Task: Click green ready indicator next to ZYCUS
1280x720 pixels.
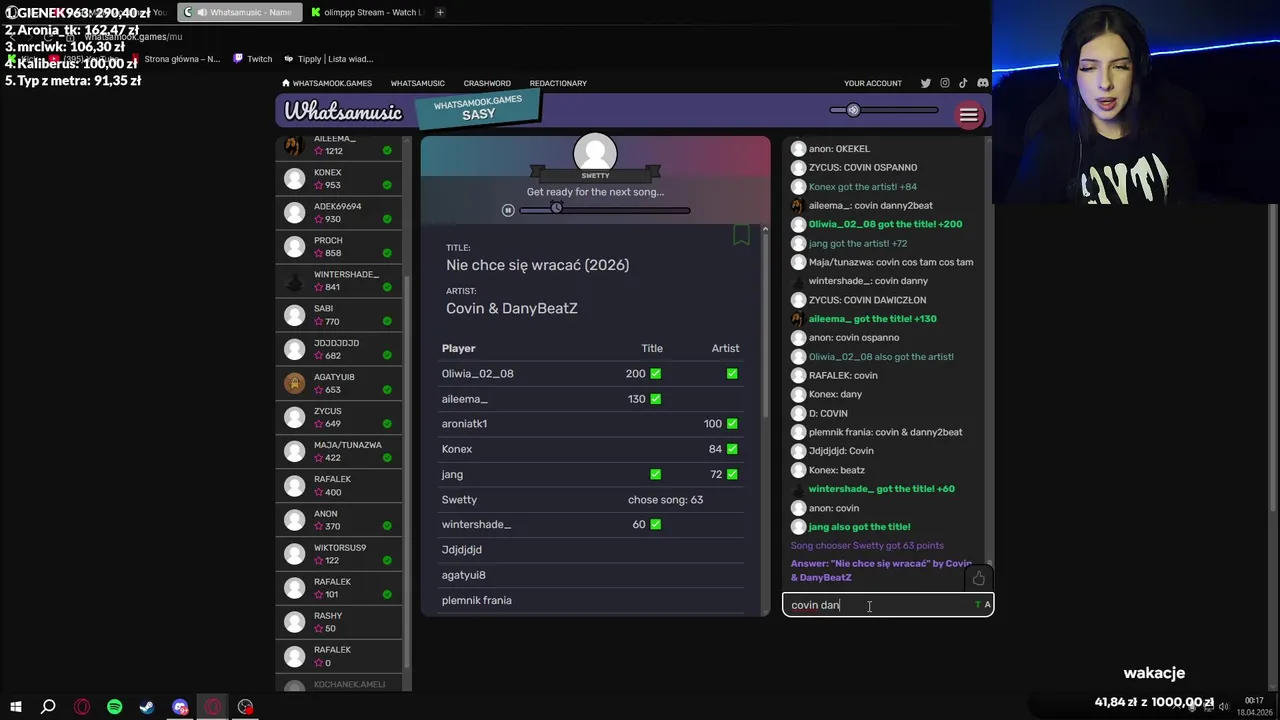Action: pyautogui.click(x=387, y=424)
